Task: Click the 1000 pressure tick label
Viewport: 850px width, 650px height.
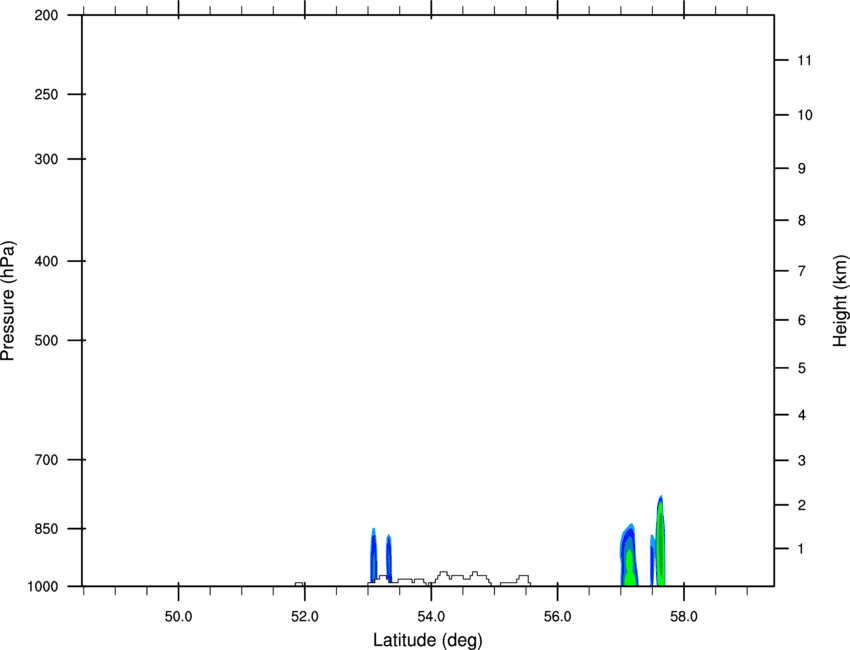Action: pyautogui.click(x=42, y=587)
